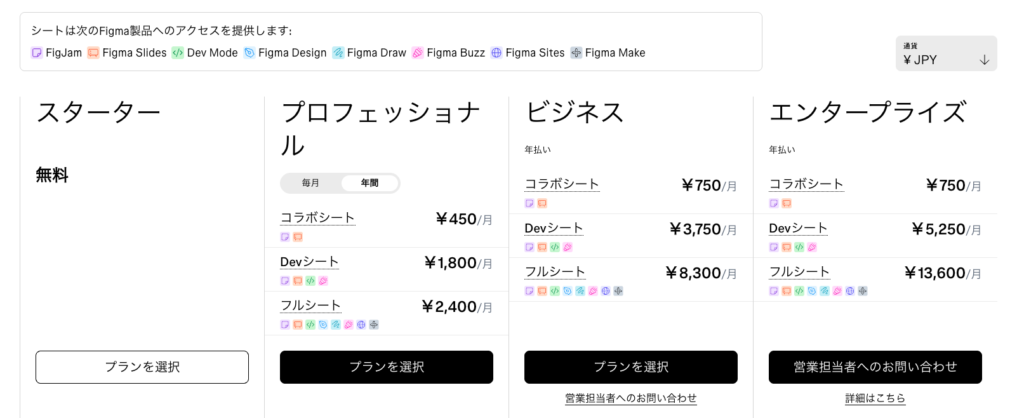The width and height of the screenshot is (1024, 418).
Task: Click フルシート label in プロフェッショナル plan
Action: point(311,305)
